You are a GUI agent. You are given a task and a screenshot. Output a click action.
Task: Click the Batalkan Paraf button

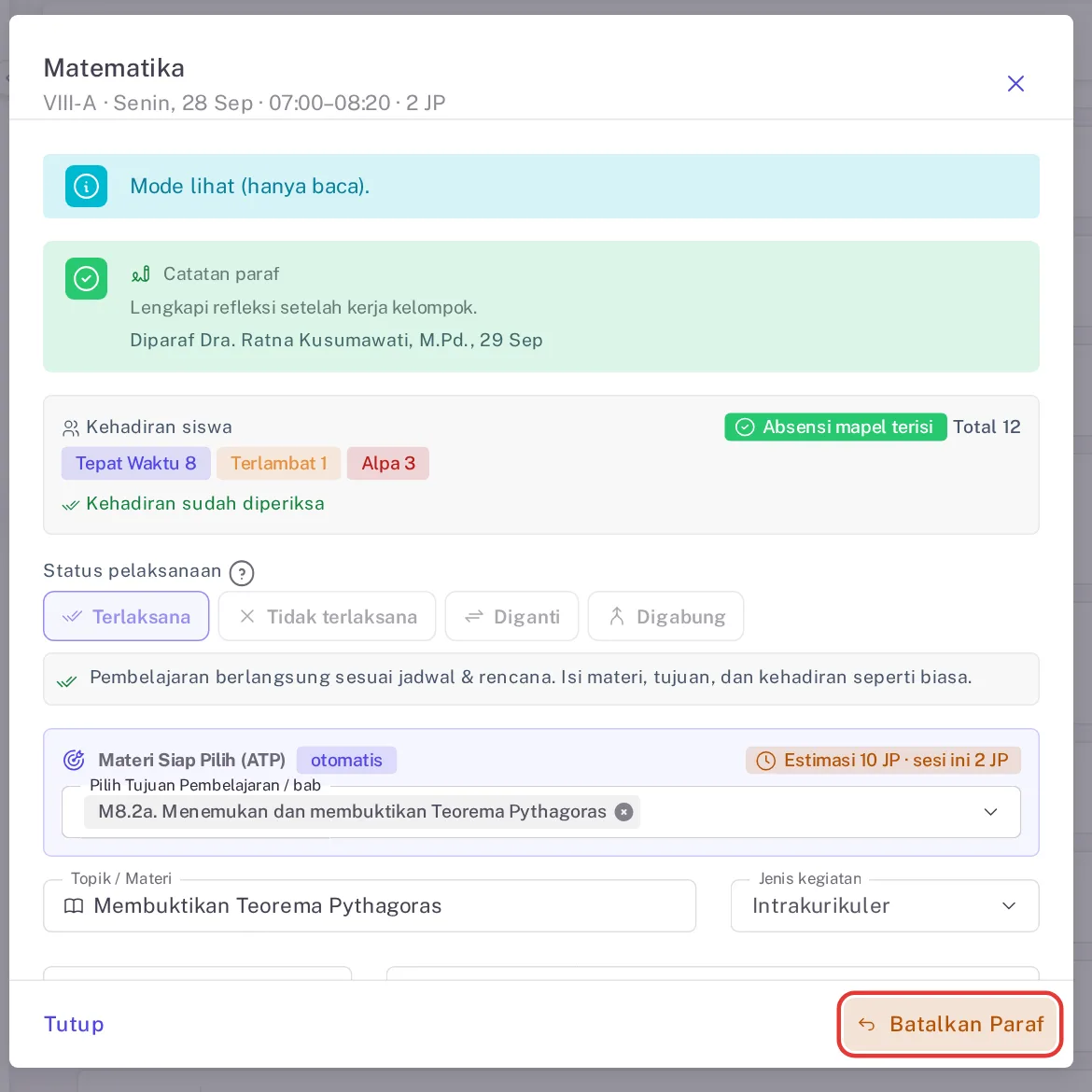click(950, 1025)
